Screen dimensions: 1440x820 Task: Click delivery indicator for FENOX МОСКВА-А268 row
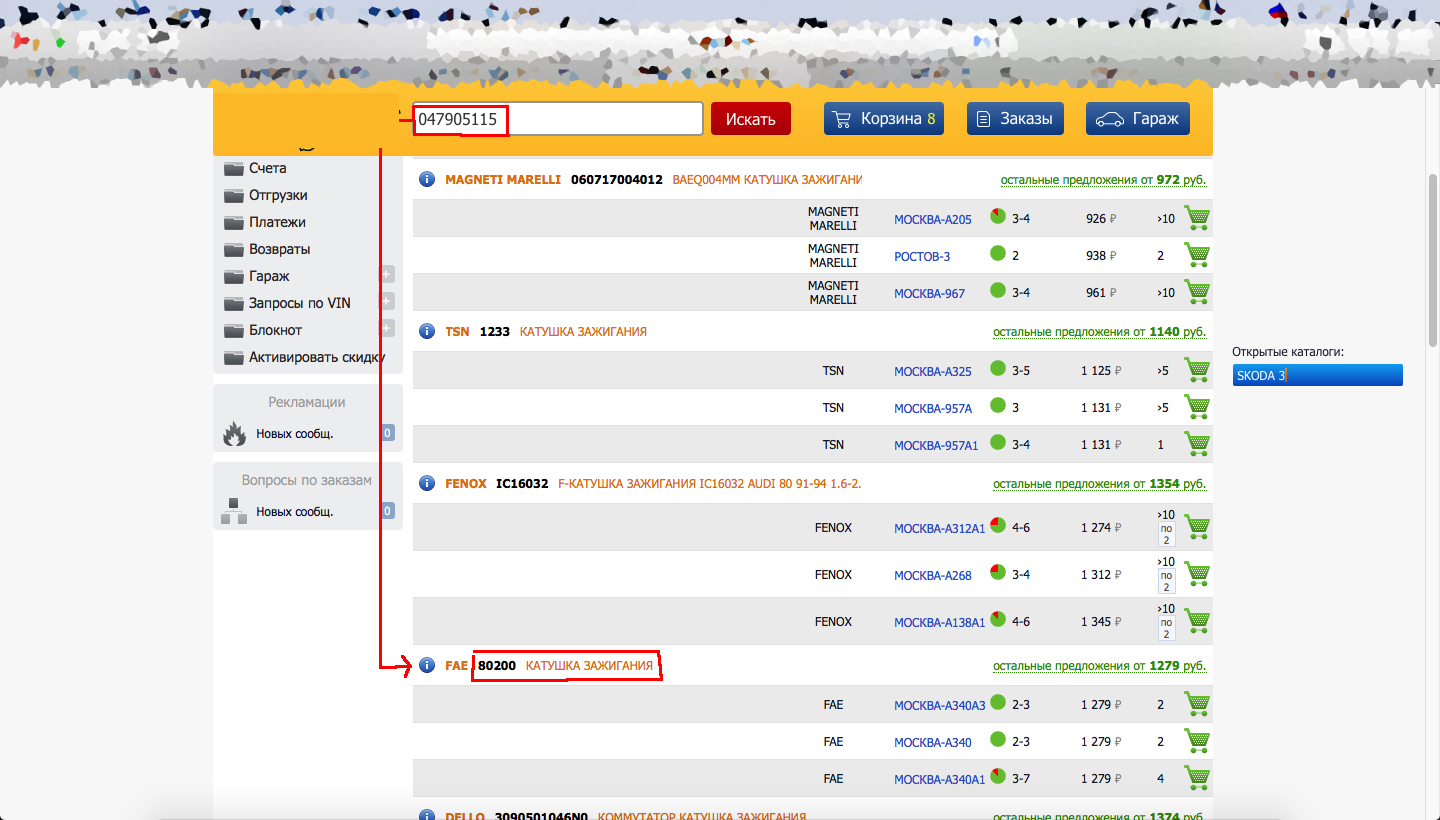tap(997, 572)
